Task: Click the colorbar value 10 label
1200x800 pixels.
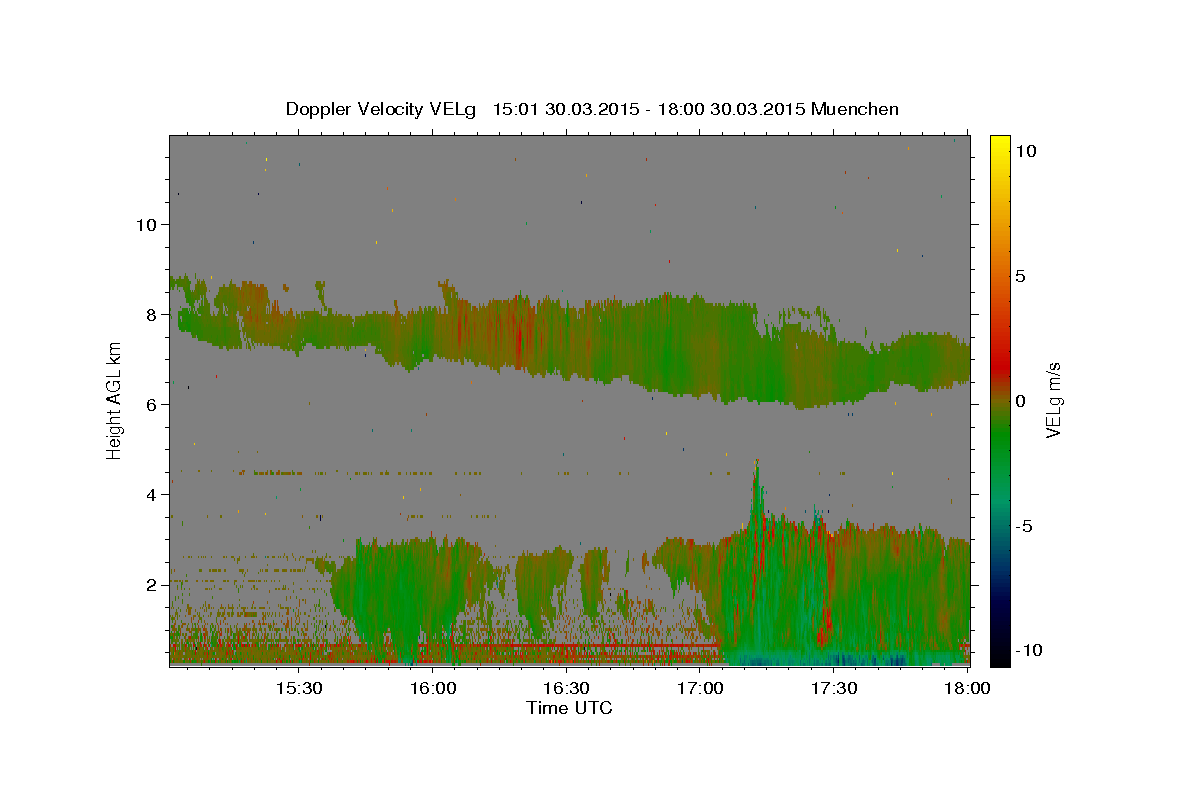Action: (x=1025, y=151)
